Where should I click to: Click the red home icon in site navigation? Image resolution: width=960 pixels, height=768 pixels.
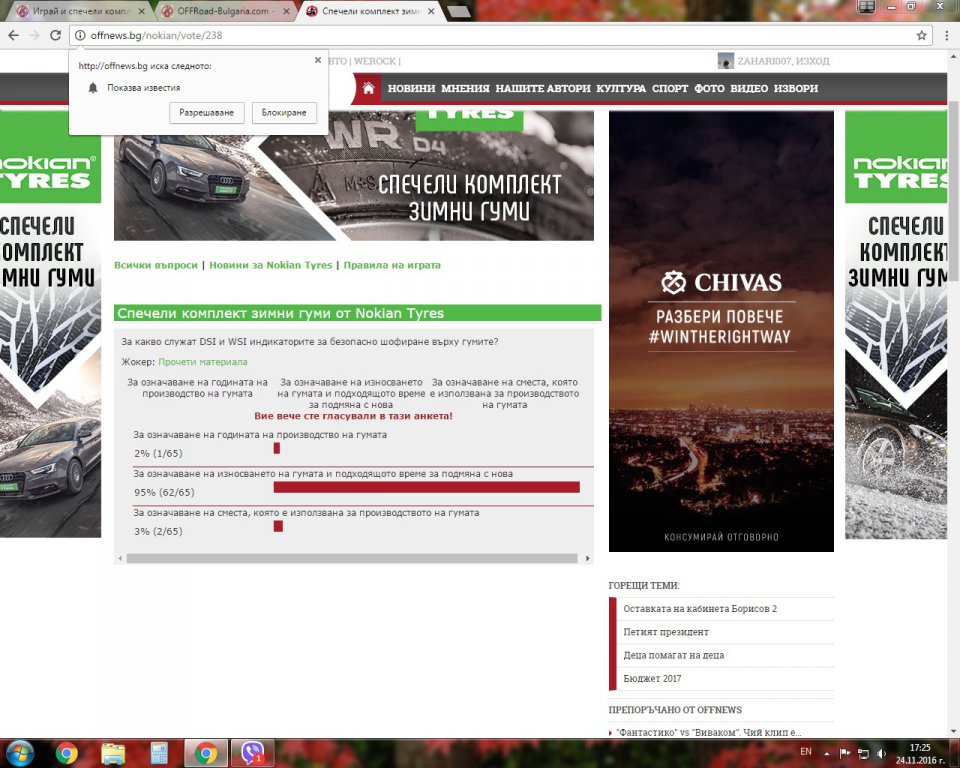(x=368, y=89)
